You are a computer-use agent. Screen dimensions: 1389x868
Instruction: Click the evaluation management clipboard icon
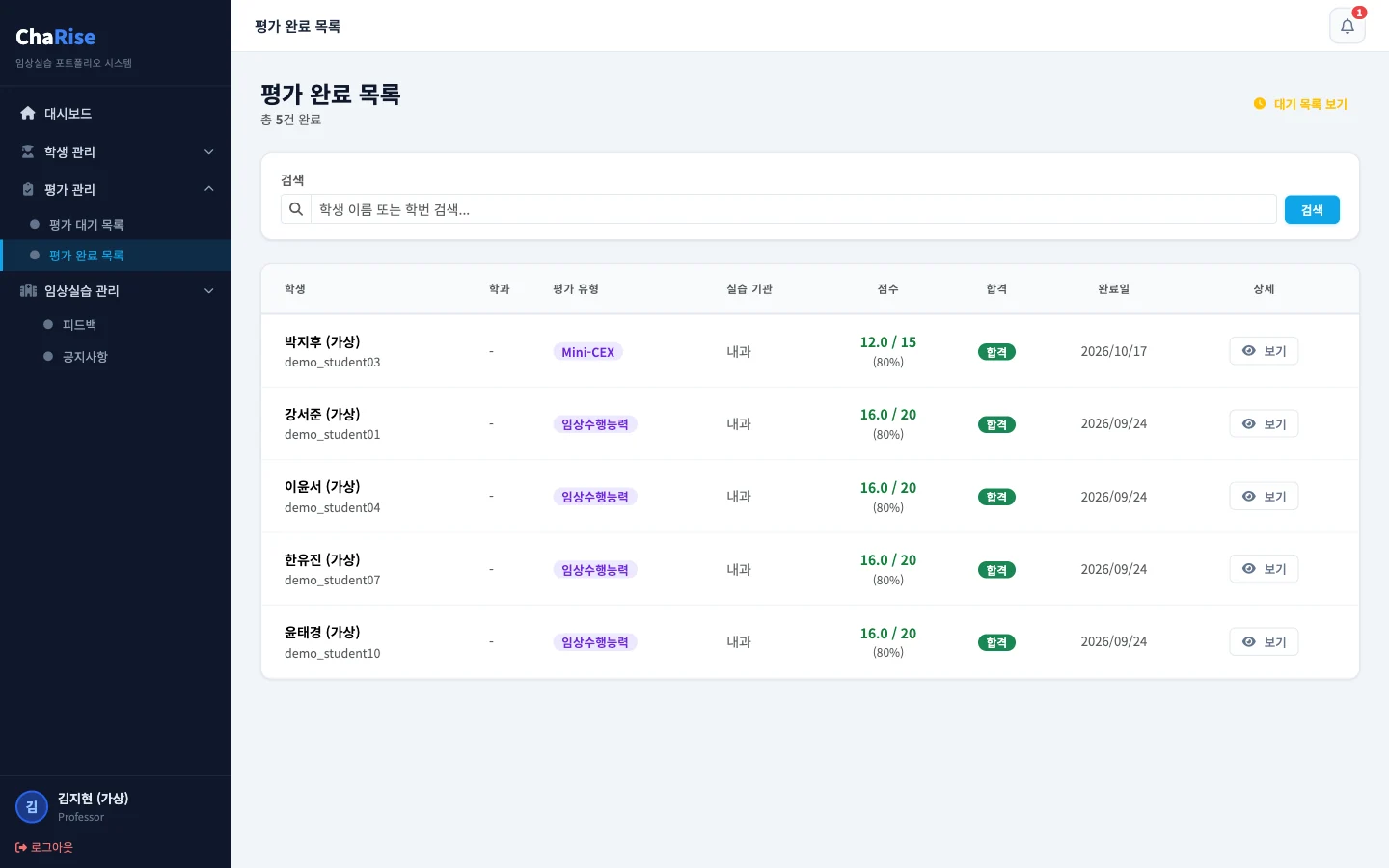coord(28,189)
